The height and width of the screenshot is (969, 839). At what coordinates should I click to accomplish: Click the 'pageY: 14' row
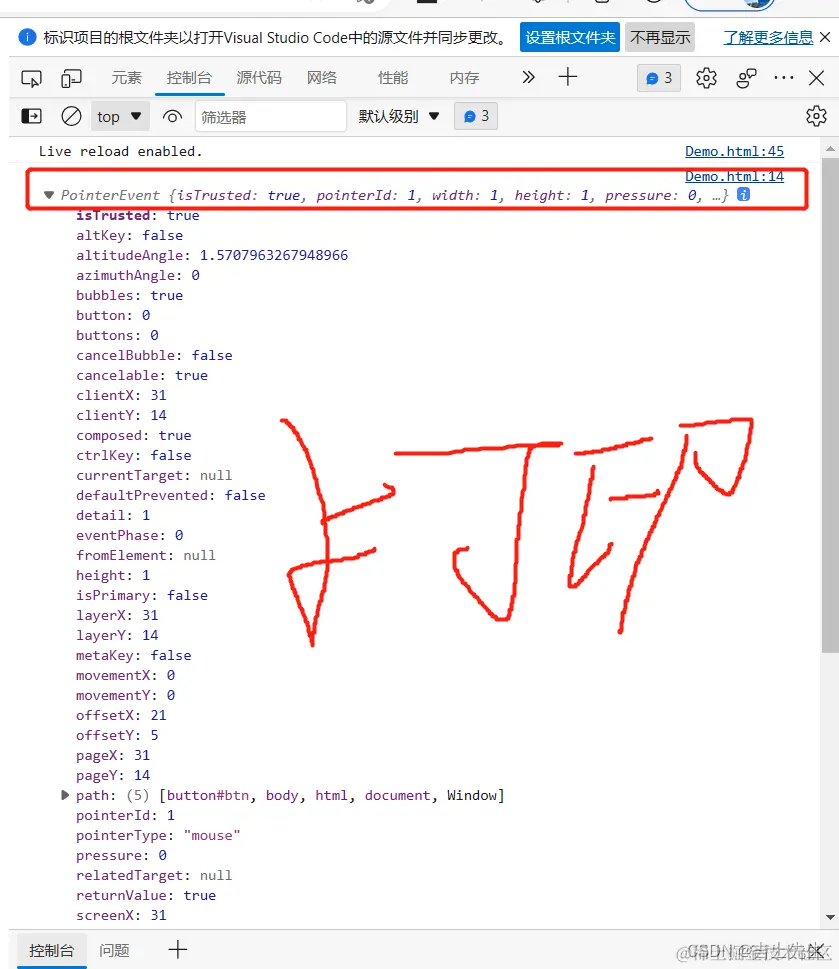pyautogui.click(x=112, y=776)
